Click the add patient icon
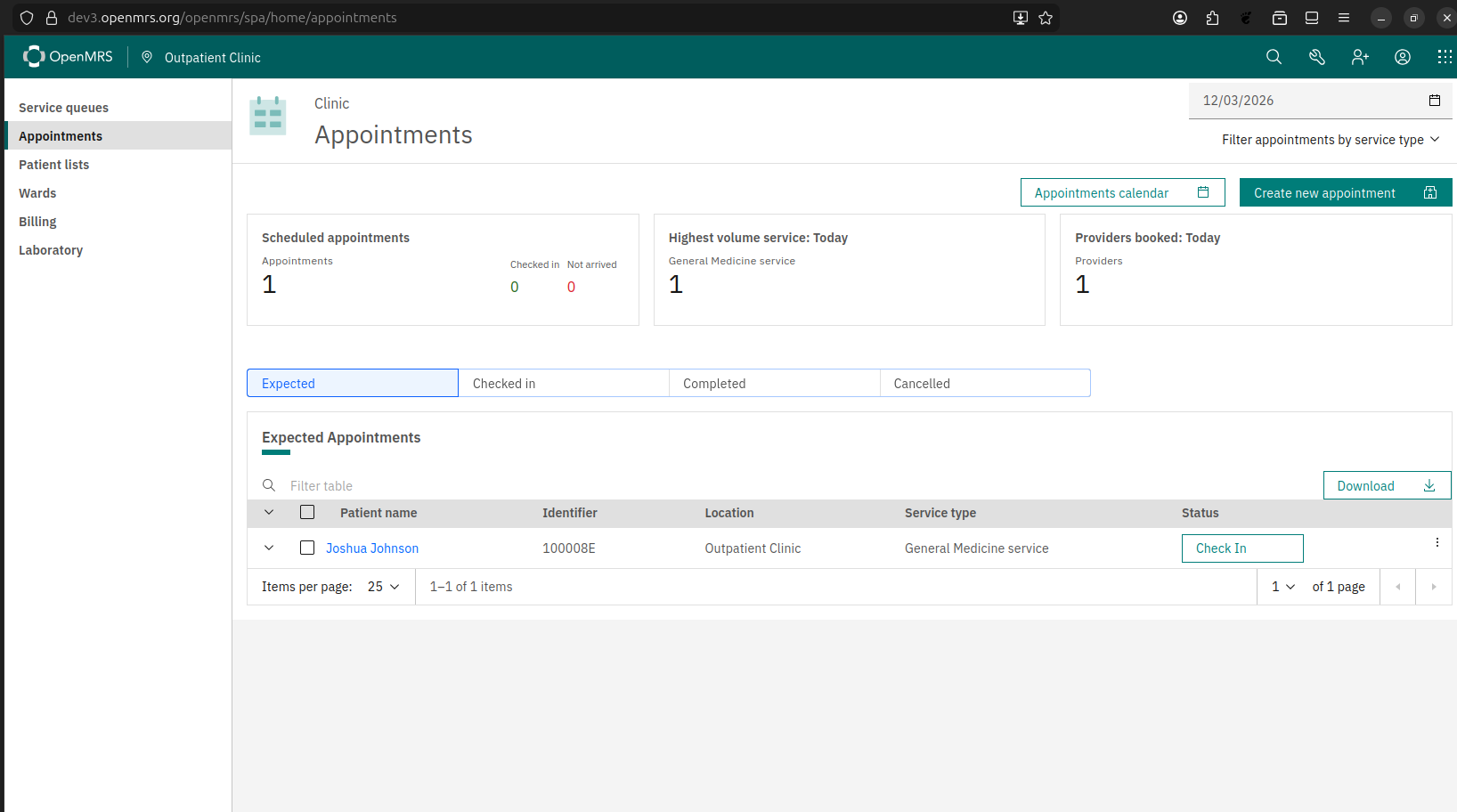The height and width of the screenshot is (812, 1457). tap(1359, 57)
